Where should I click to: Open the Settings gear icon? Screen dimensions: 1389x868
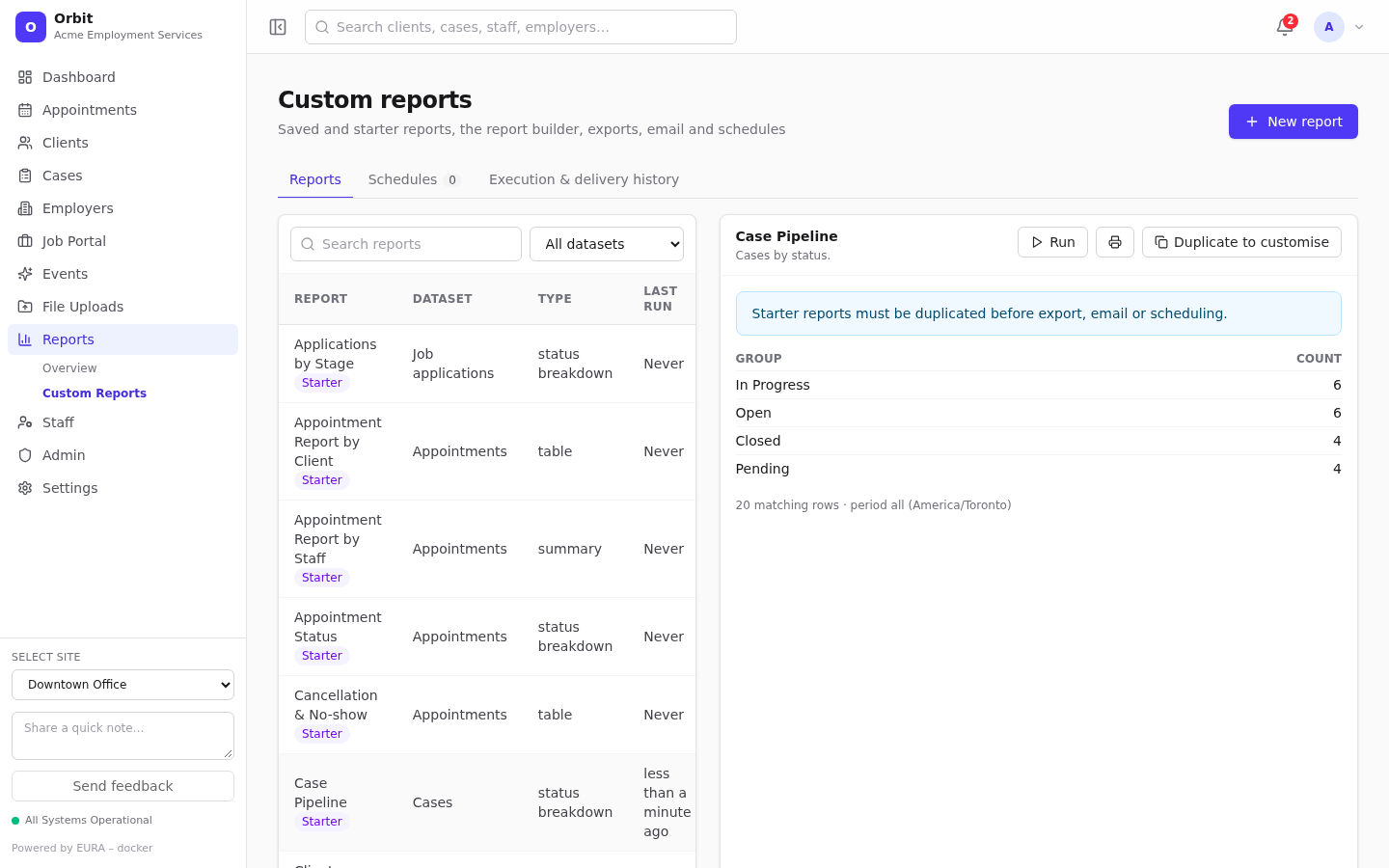click(25, 488)
